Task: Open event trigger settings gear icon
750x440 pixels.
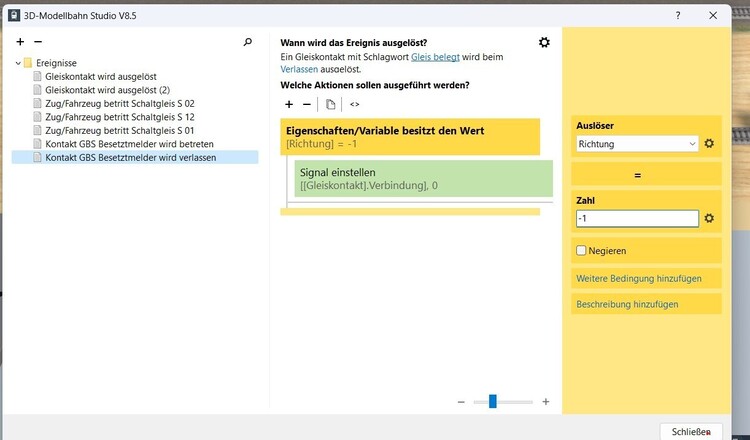Action: (544, 42)
